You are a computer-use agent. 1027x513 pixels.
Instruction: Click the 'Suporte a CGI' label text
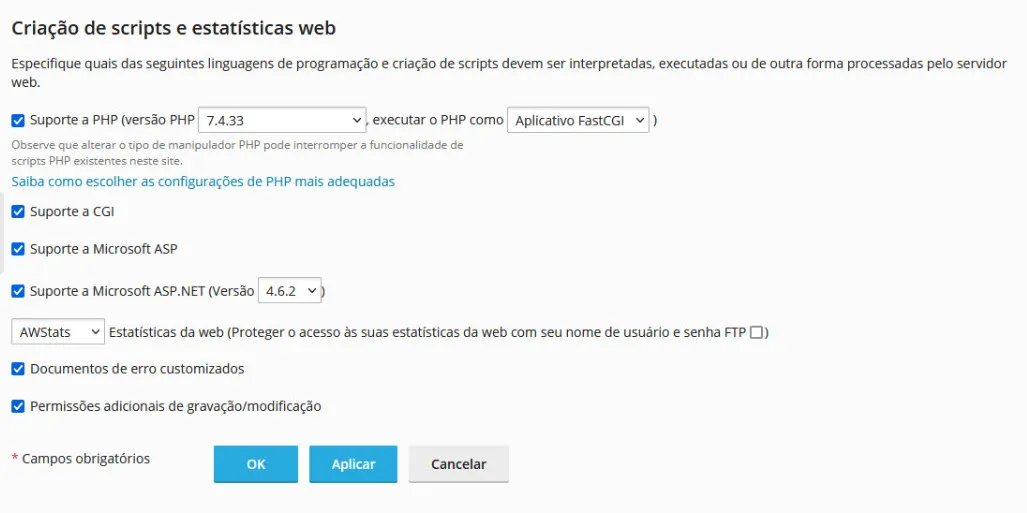72,212
